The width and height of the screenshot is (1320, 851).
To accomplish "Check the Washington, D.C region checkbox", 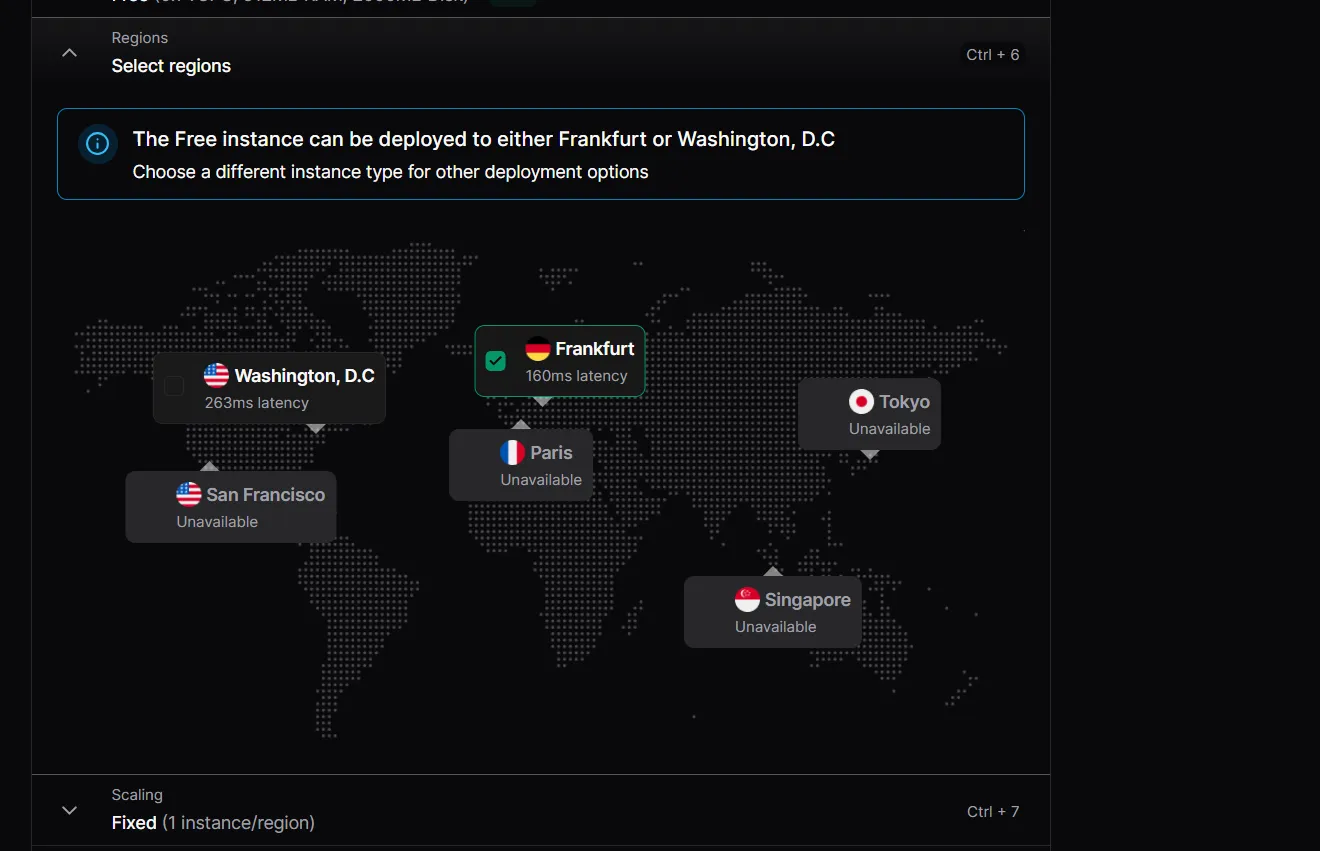I will [x=174, y=386].
